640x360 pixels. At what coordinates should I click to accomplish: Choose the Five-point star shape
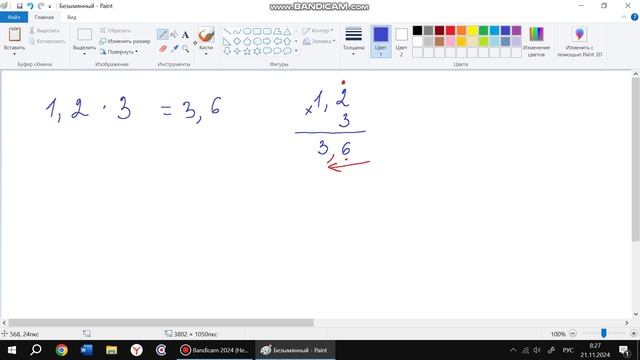[x=247, y=51]
